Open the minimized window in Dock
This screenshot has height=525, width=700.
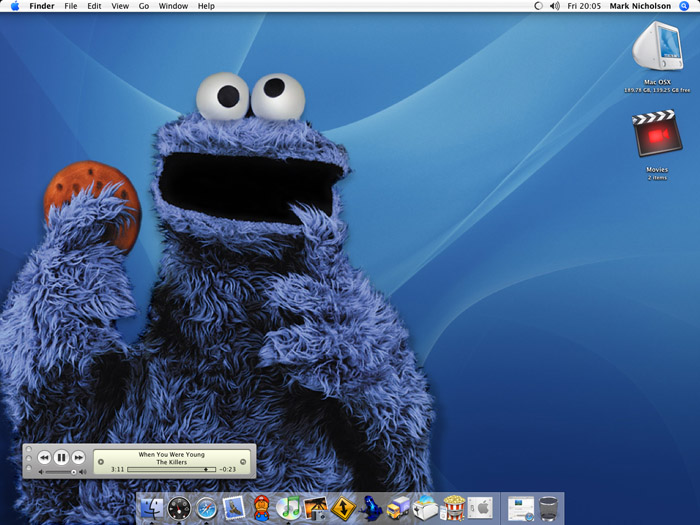tap(521, 508)
